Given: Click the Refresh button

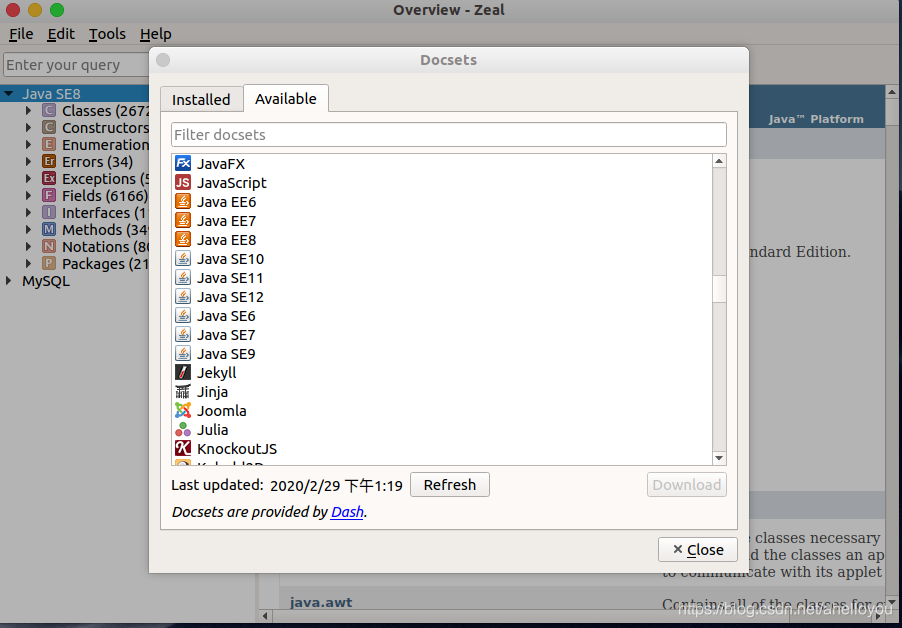Looking at the screenshot, I should [450, 485].
